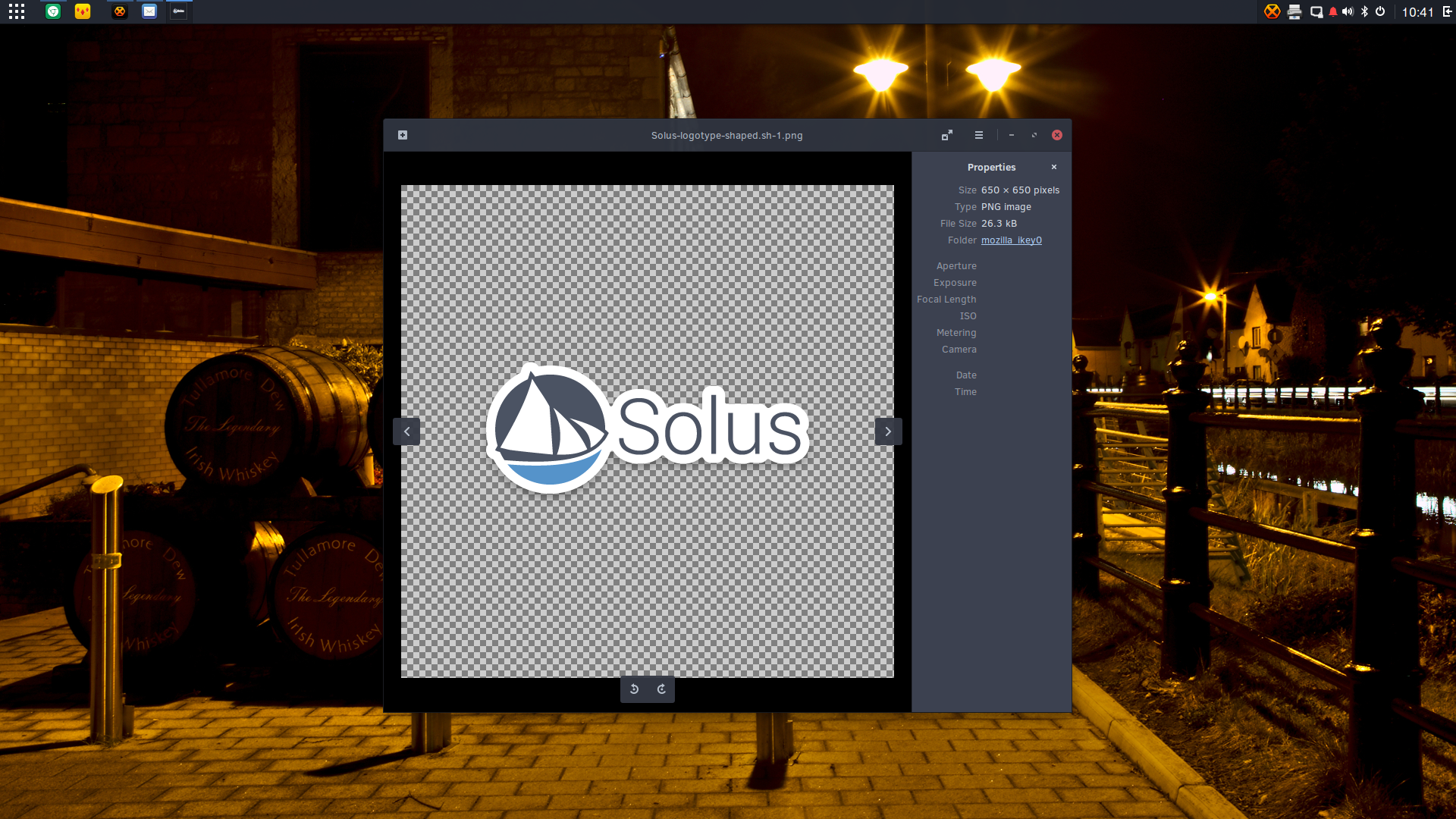Click the Solus logo image
Viewport: 1456px width, 819px height.
tap(648, 428)
